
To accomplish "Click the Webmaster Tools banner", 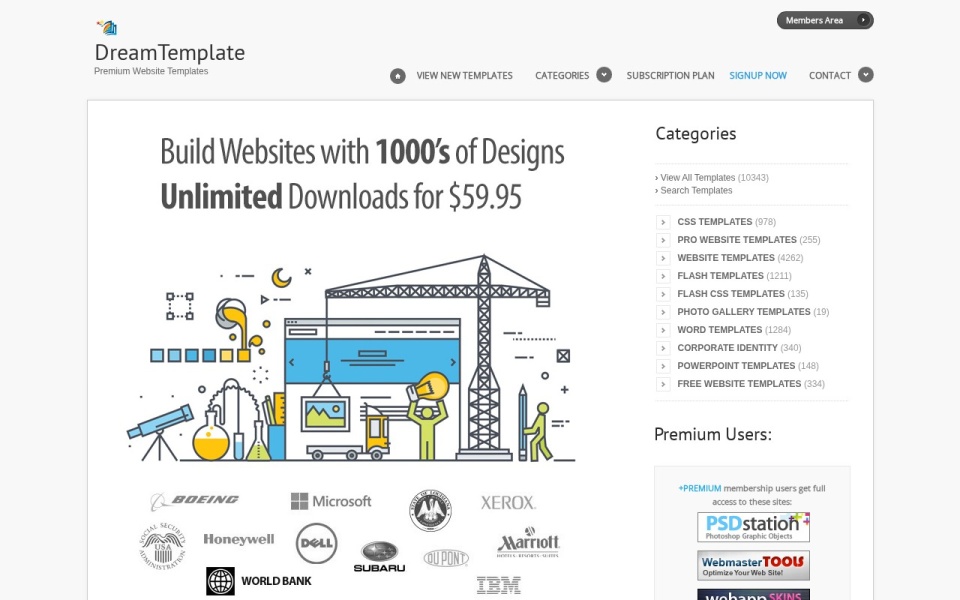I will pyautogui.click(x=753, y=566).
